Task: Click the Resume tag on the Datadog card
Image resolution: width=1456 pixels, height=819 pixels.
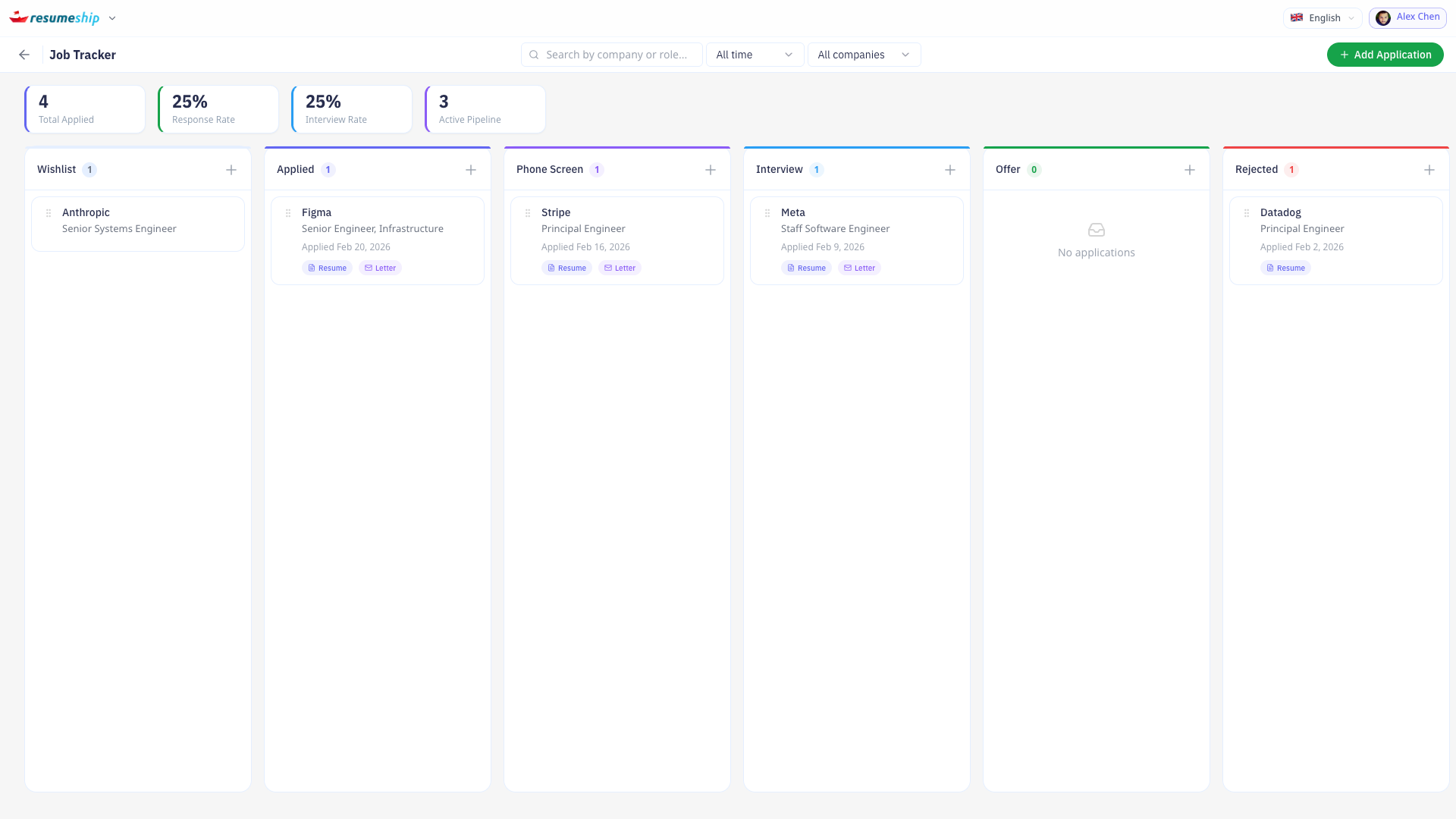Action: coord(1285,268)
